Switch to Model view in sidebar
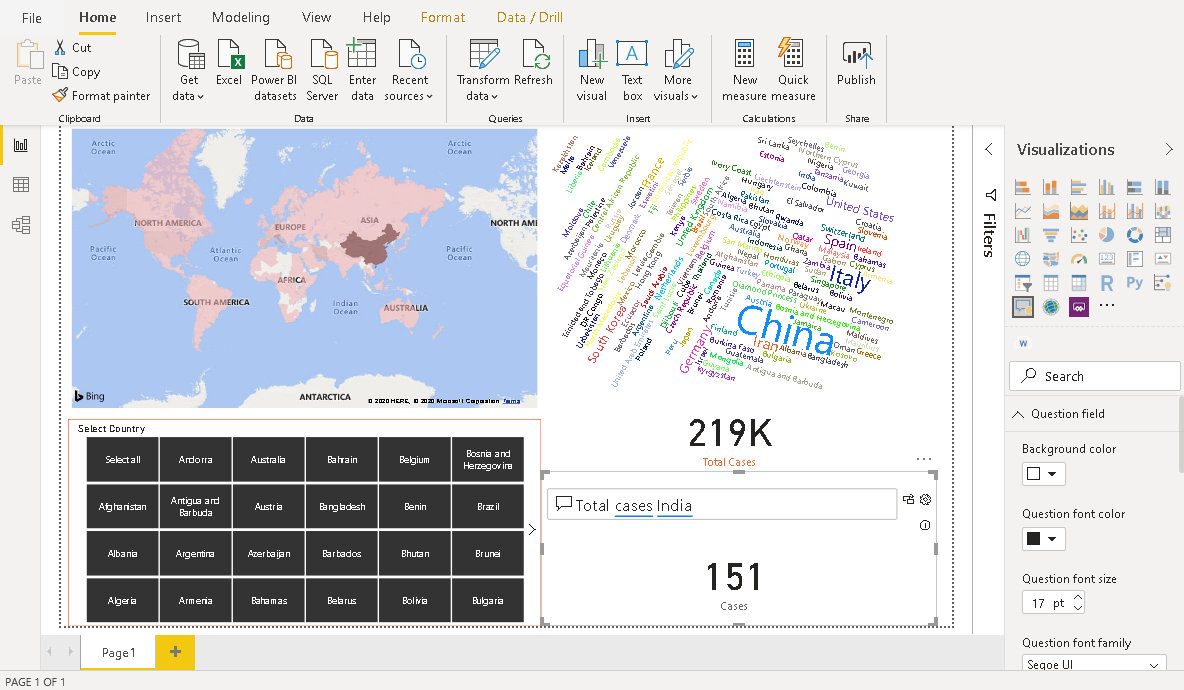Image resolution: width=1184 pixels, height=690 pixels. (21, 225)
